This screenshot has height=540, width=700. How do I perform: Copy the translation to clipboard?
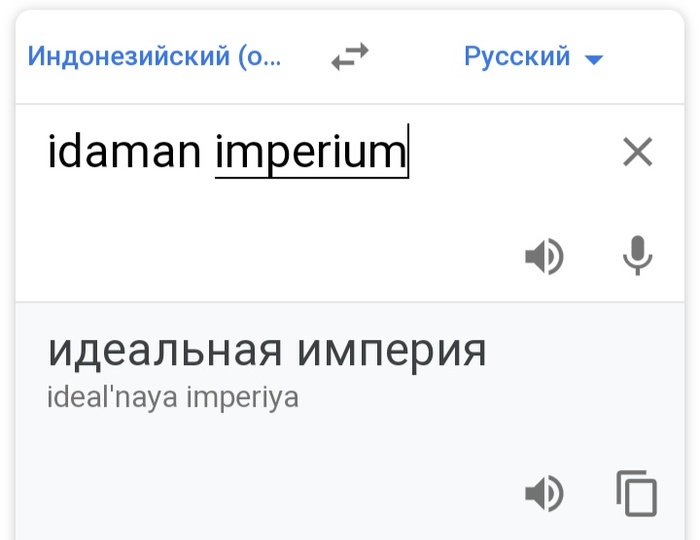click(x=637, y=494)
